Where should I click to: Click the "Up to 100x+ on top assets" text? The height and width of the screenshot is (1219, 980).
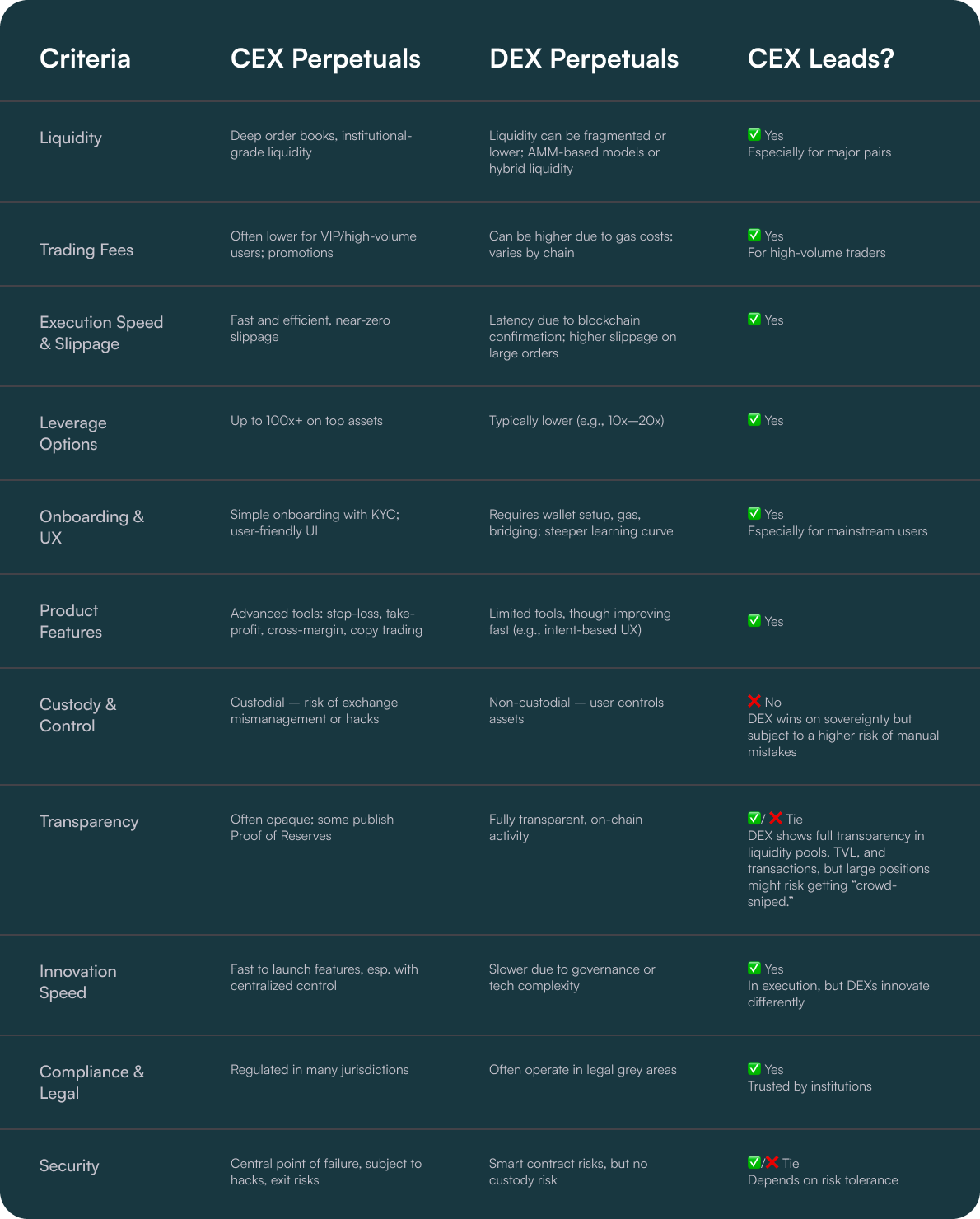pyautogui.click(x=306, y=421)
